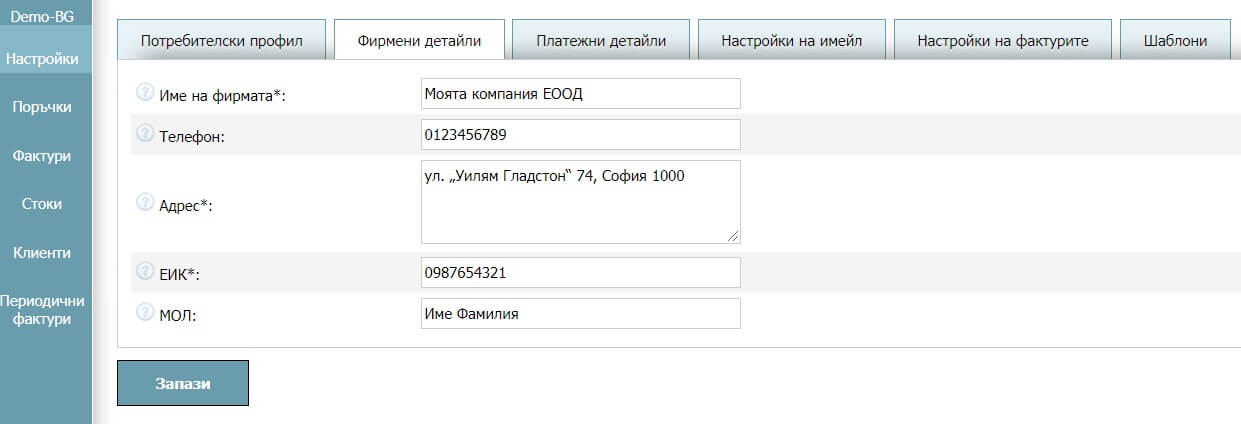Open Периодични фактури in sidebar
This screenshot has height=424, width=1241.
[x=42, y=310]
